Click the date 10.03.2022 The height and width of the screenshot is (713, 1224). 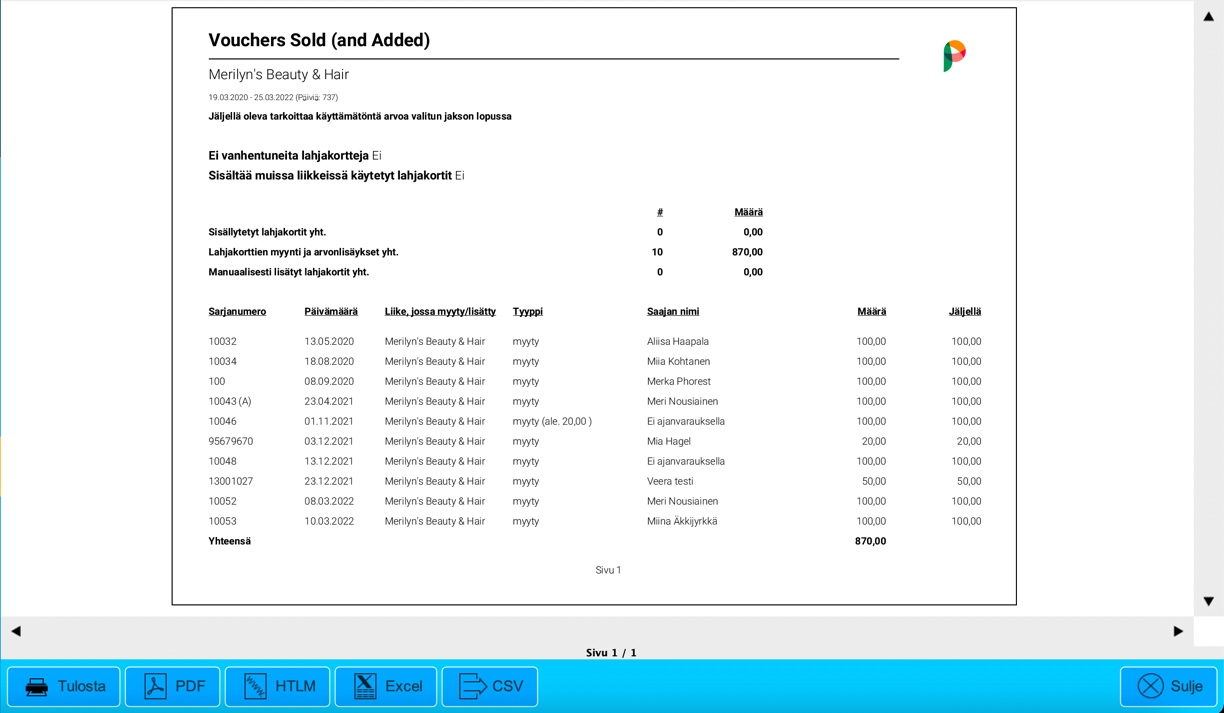(329, 522)
